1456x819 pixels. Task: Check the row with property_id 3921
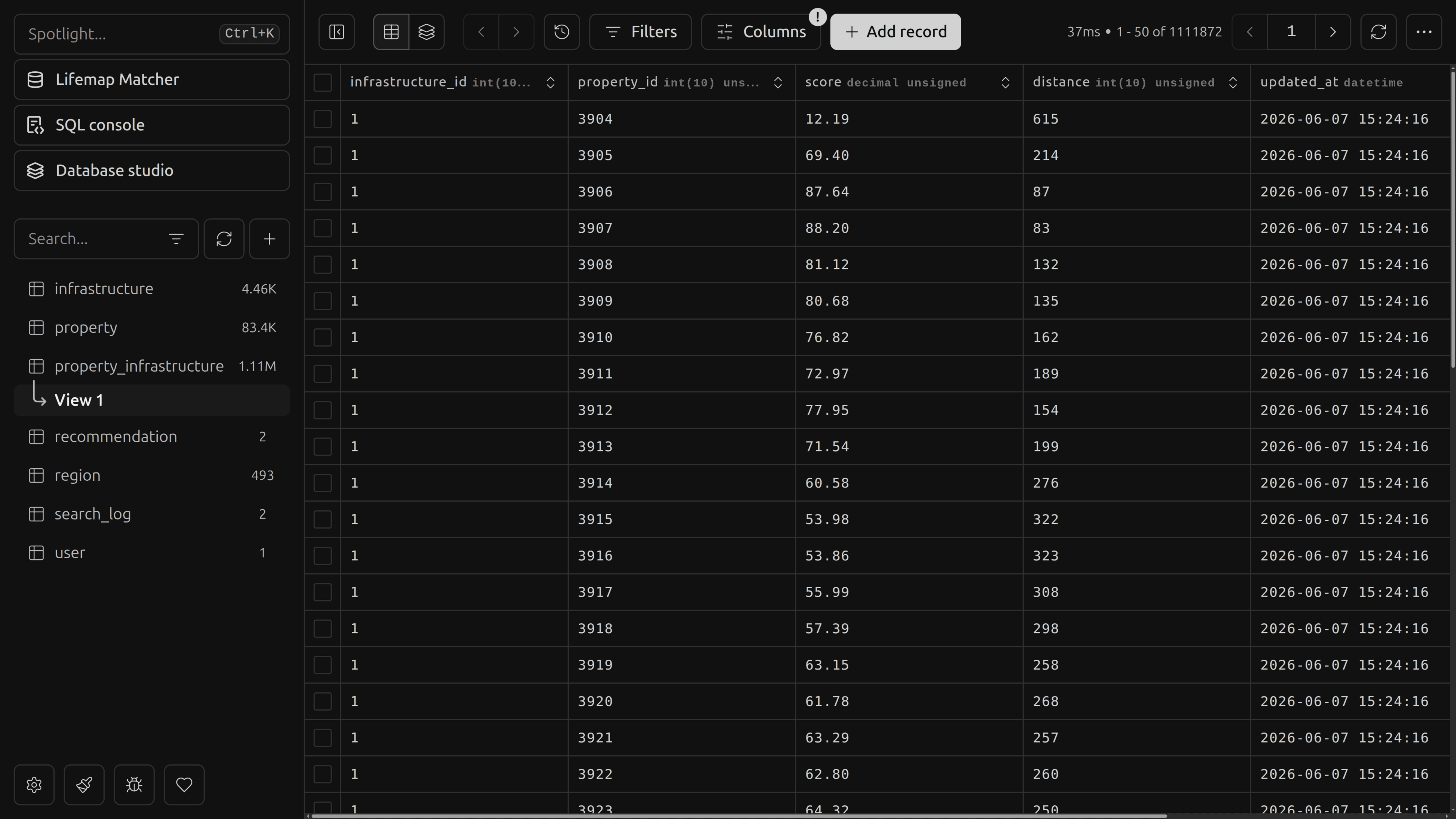pyautogui.click(x=323, y=737)
